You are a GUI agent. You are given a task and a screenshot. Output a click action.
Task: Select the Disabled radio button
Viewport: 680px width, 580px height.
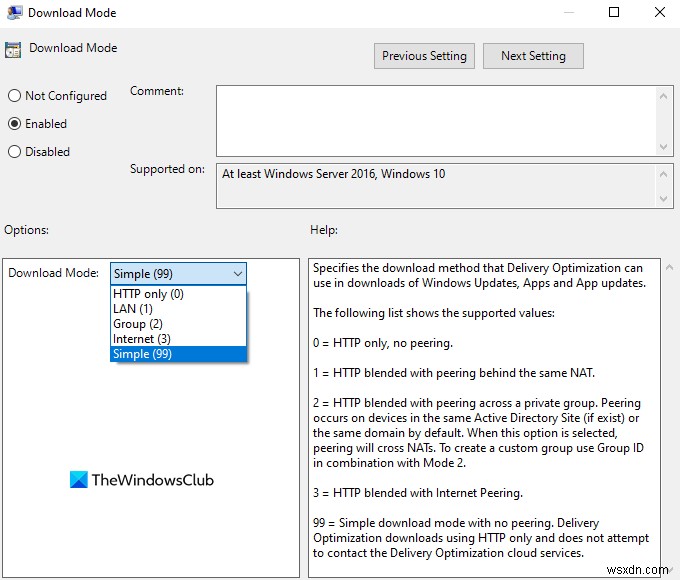click(x=14, y=151)
